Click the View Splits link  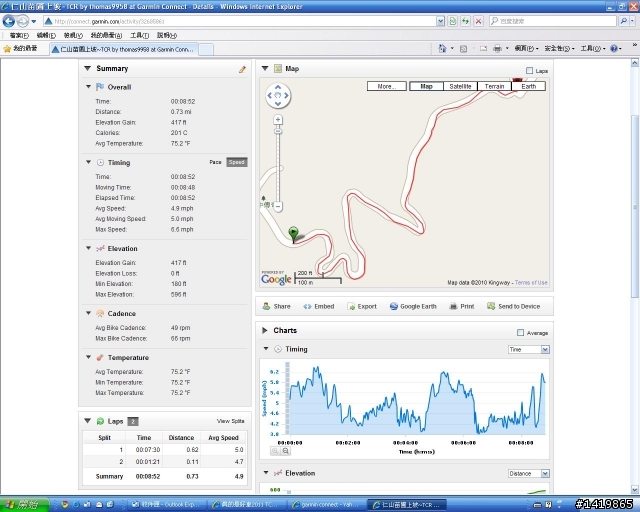[x=230, y=421]
